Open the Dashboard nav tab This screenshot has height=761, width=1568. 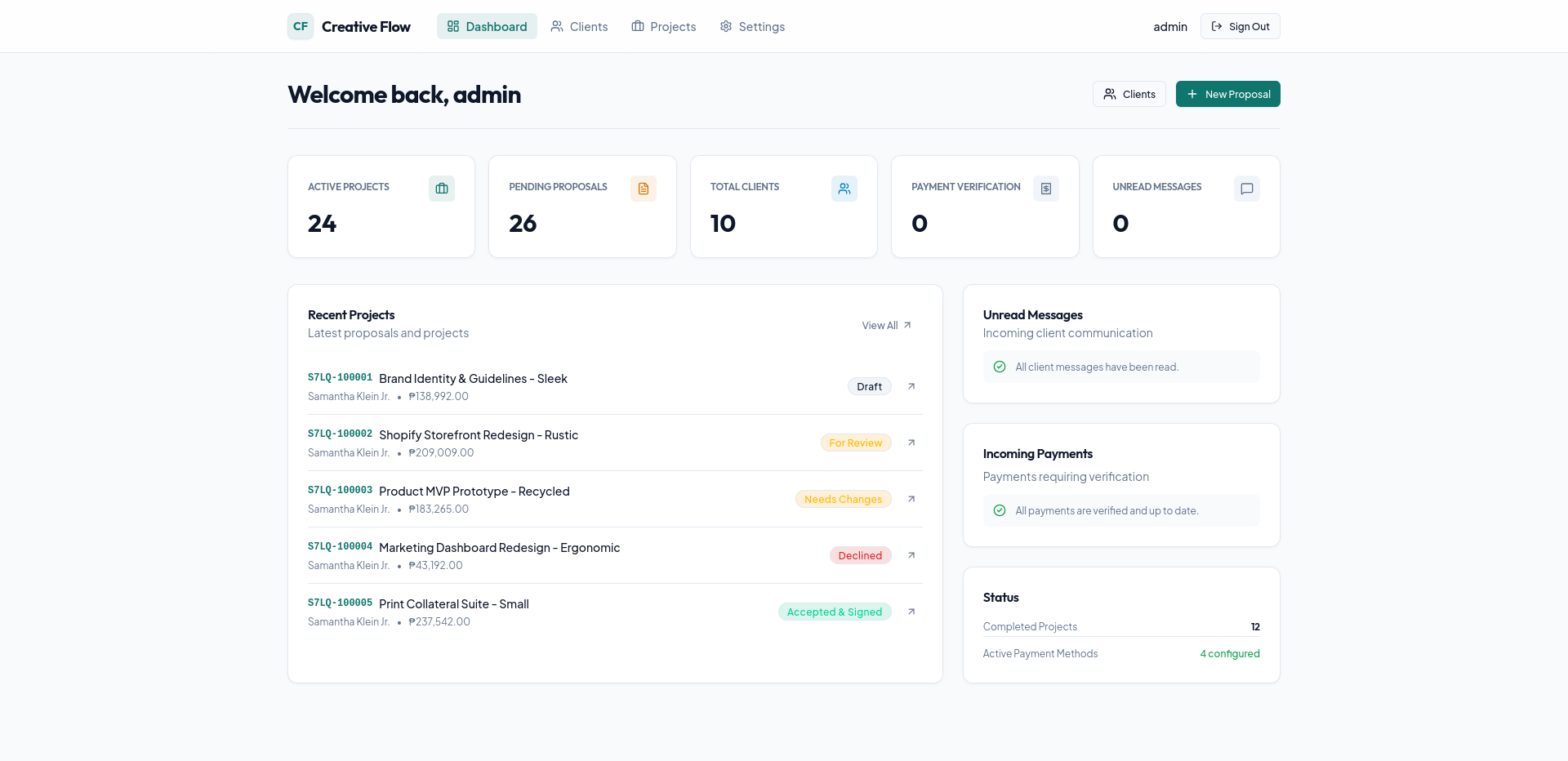487,26
